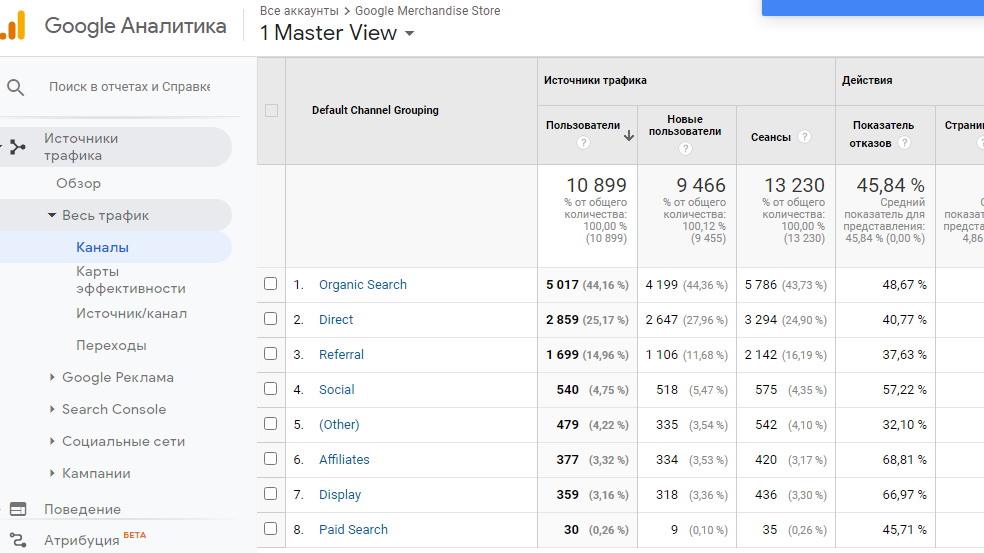The image size is (984, 553).
Task: Expand the Кампании section
Action: pos(52,473)
